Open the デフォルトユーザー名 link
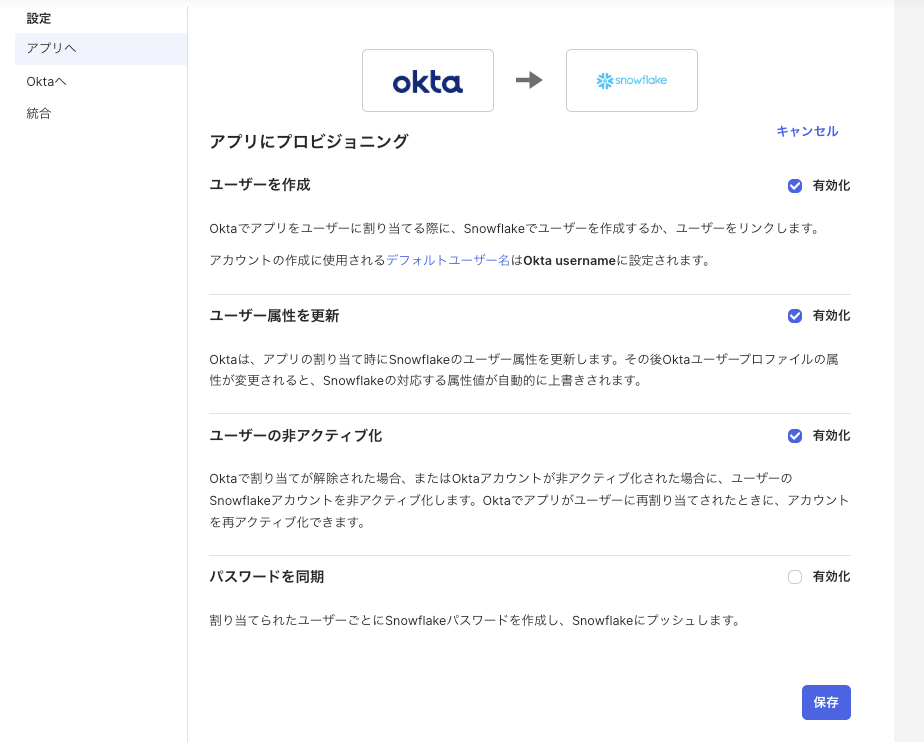This screenshot has height=742, width=924. point(448,261)
